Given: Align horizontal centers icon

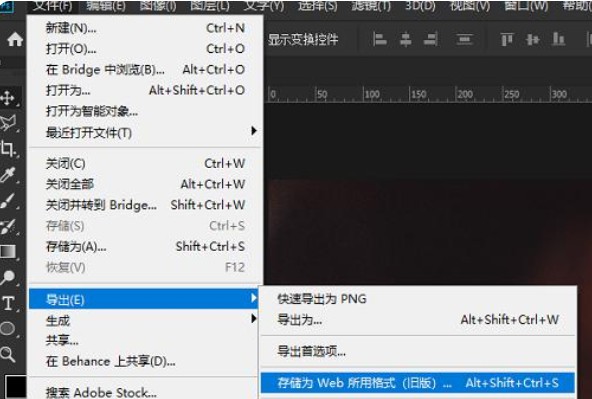Looking at the screenshot, I should point(405,39).
